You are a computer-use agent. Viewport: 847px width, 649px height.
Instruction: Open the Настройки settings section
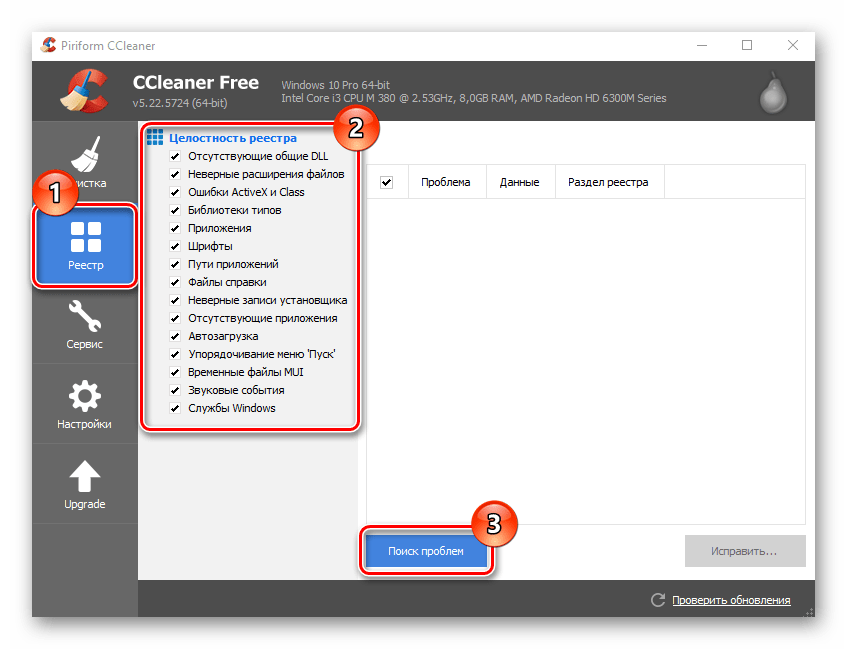85,404
